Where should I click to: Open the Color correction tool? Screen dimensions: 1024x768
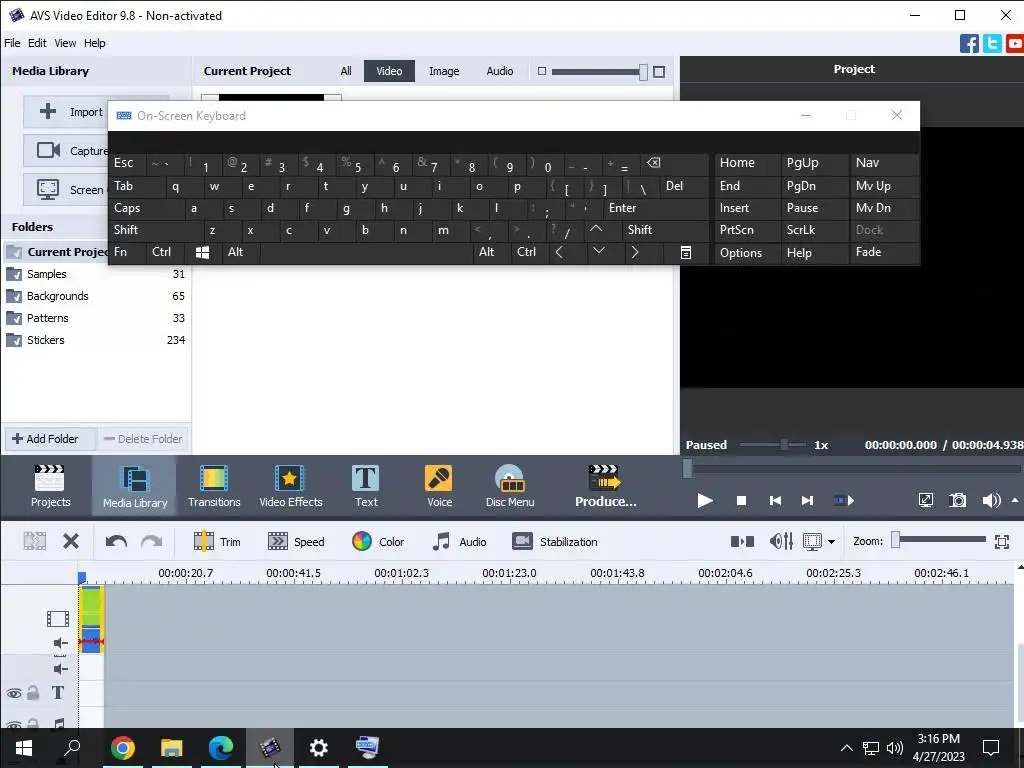378,541
